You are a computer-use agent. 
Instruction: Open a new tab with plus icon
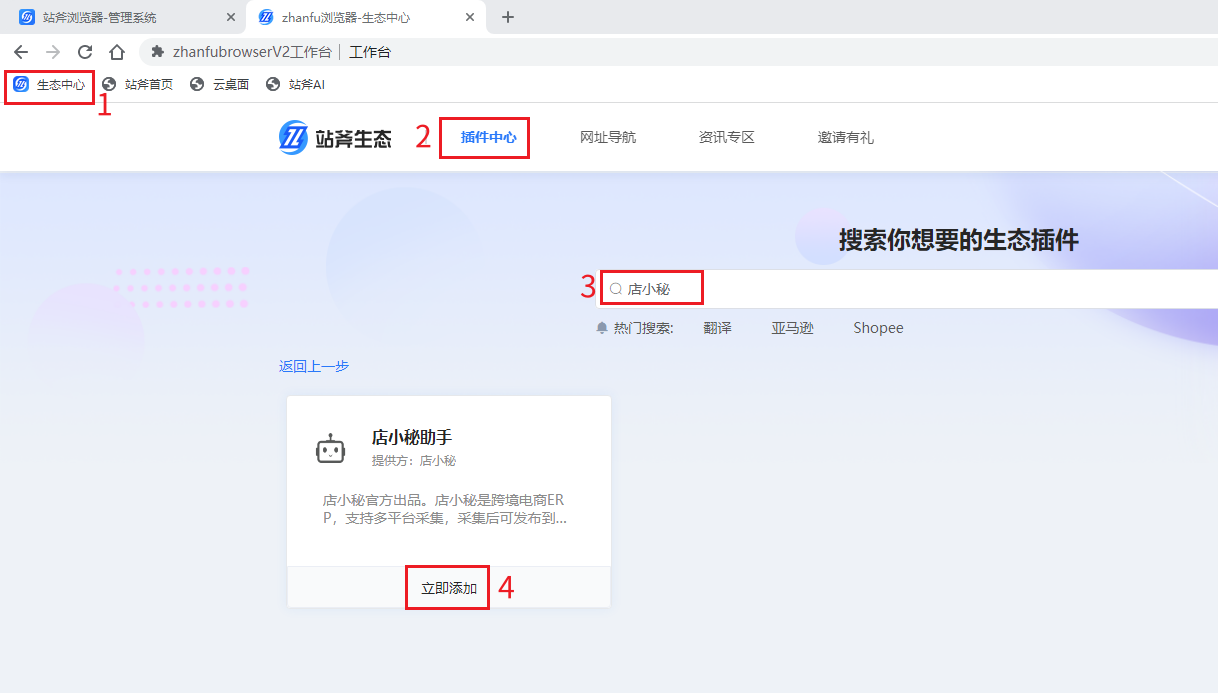point(508,17)
